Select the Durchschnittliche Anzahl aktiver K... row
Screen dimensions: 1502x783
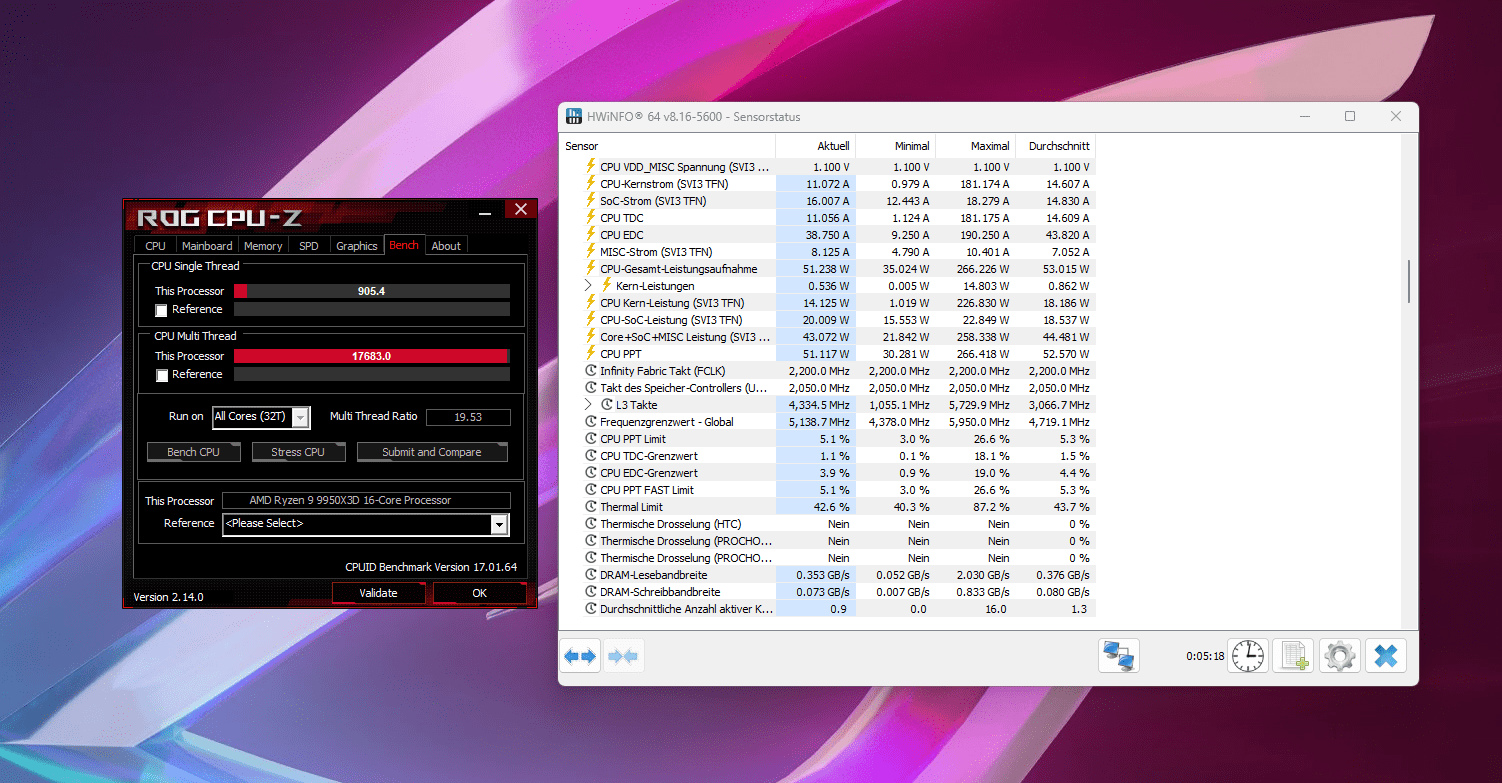pos(828,609)
